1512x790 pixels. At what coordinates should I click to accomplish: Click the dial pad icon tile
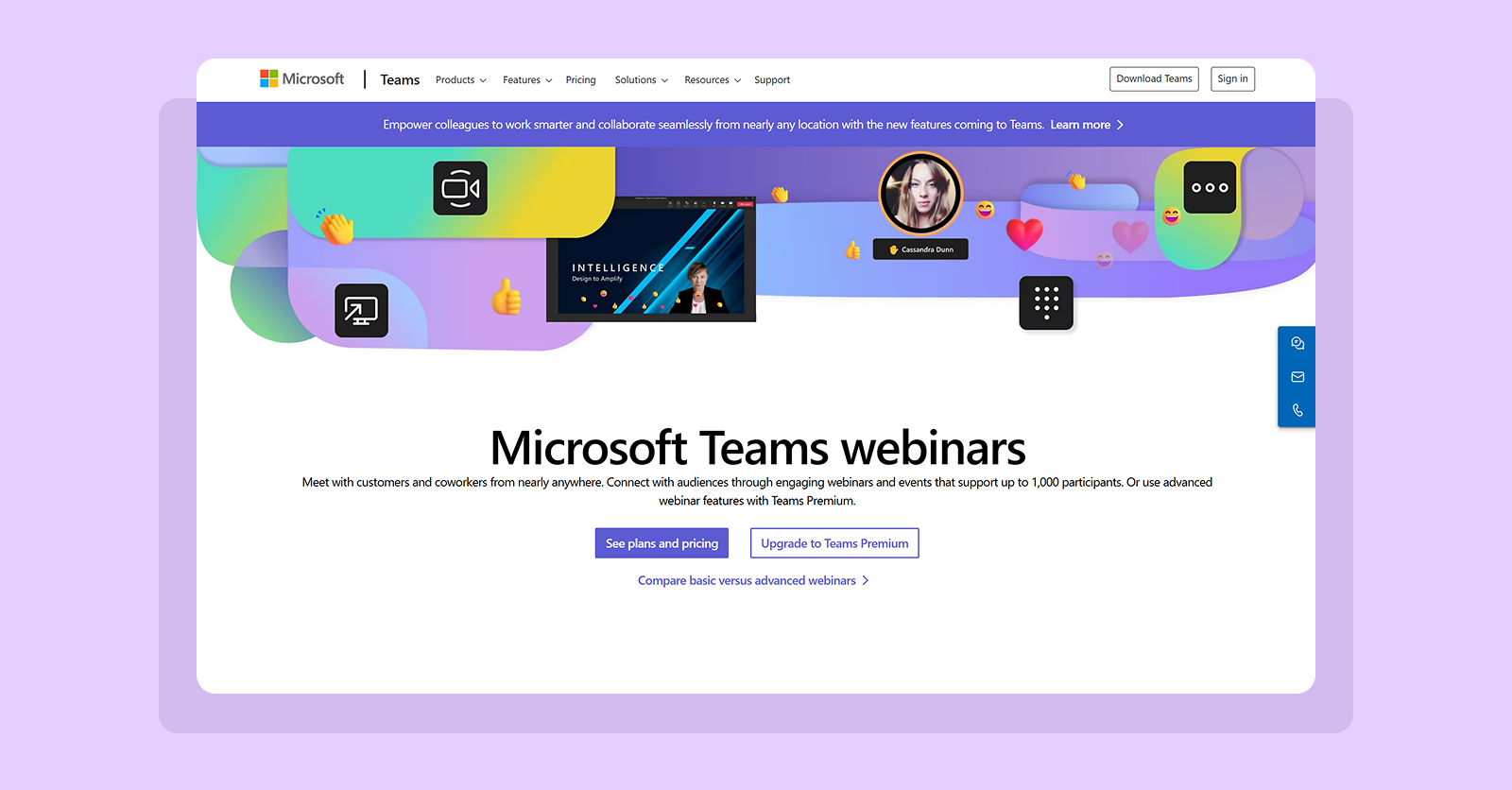pyautogui.click(x=1046, y=303)
